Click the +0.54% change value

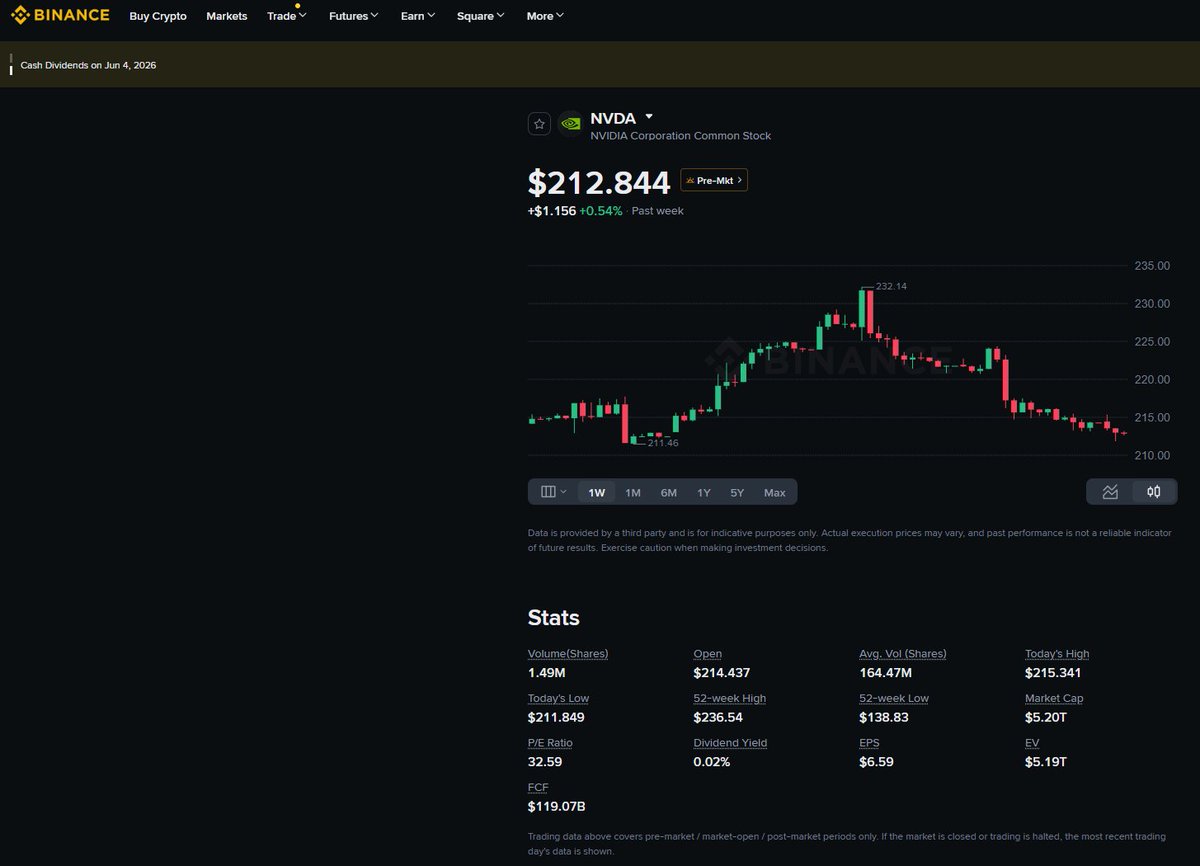(x=601, y=211)
